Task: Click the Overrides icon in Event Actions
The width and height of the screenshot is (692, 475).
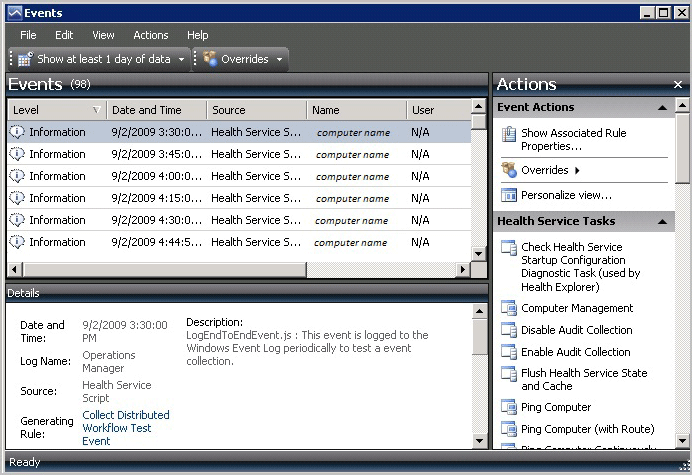Action: (509, 170)
